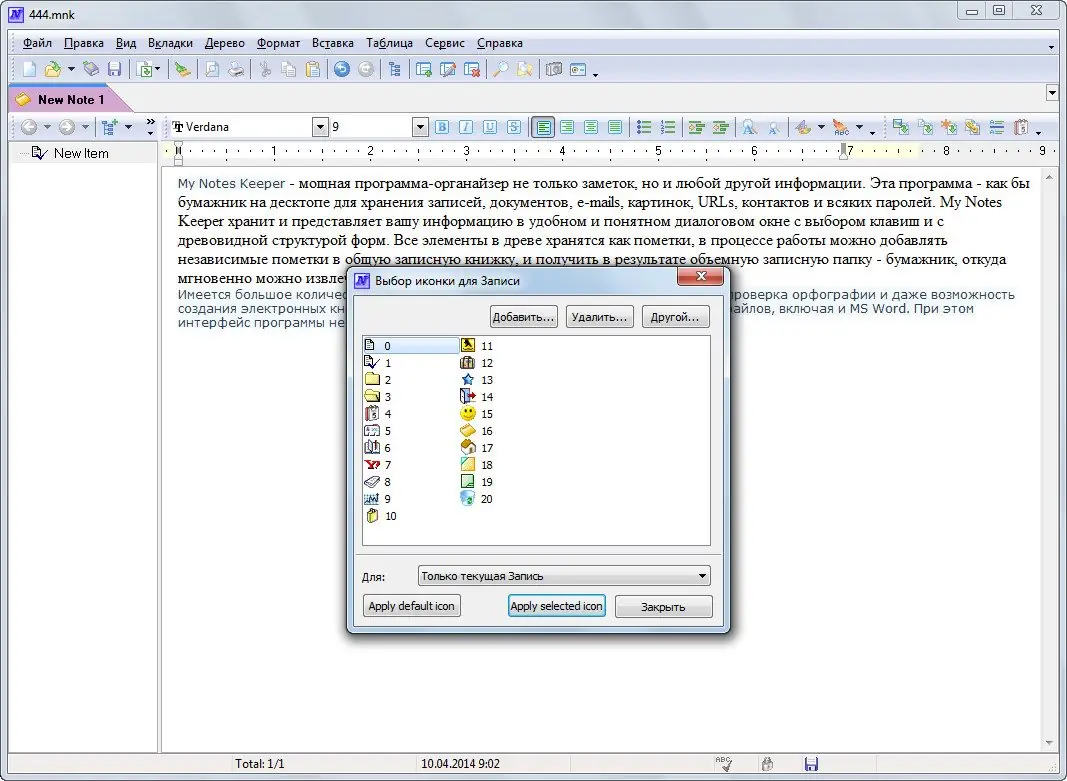Expand the add tree item dropdown arrow
The width and height of the screenshot is (1067, 781).
128,127
